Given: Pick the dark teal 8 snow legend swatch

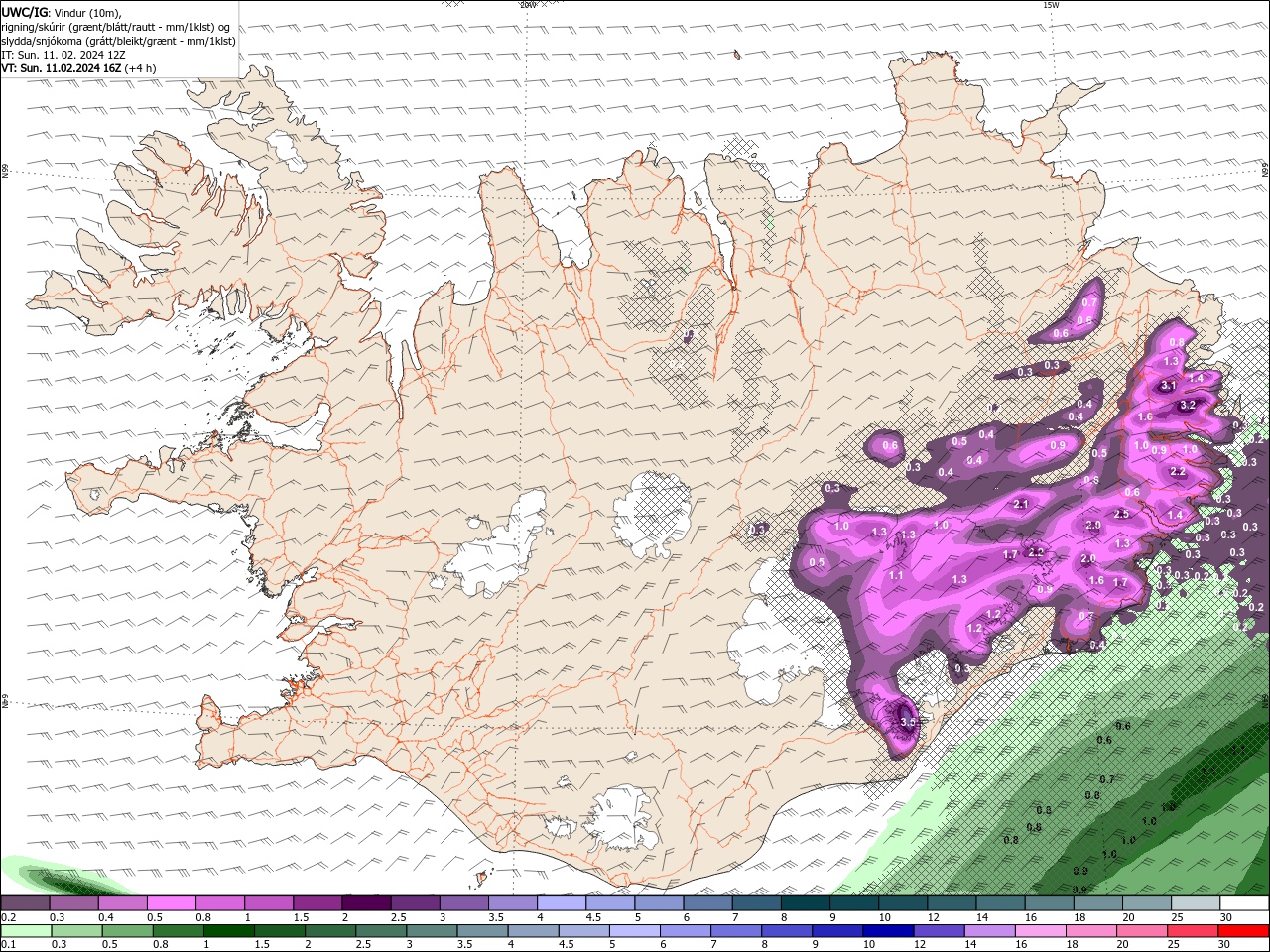Looking at the screenshot, I should coord(806,903).
